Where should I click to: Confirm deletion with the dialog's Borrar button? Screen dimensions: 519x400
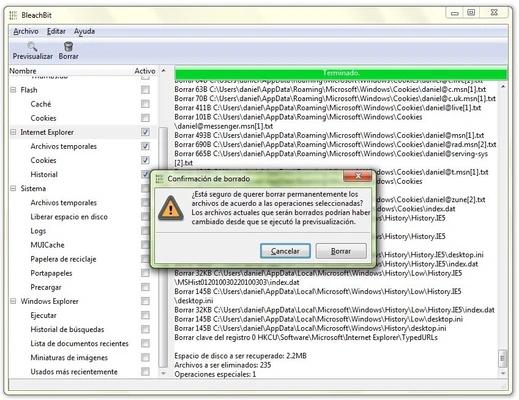tap(341, 251)
